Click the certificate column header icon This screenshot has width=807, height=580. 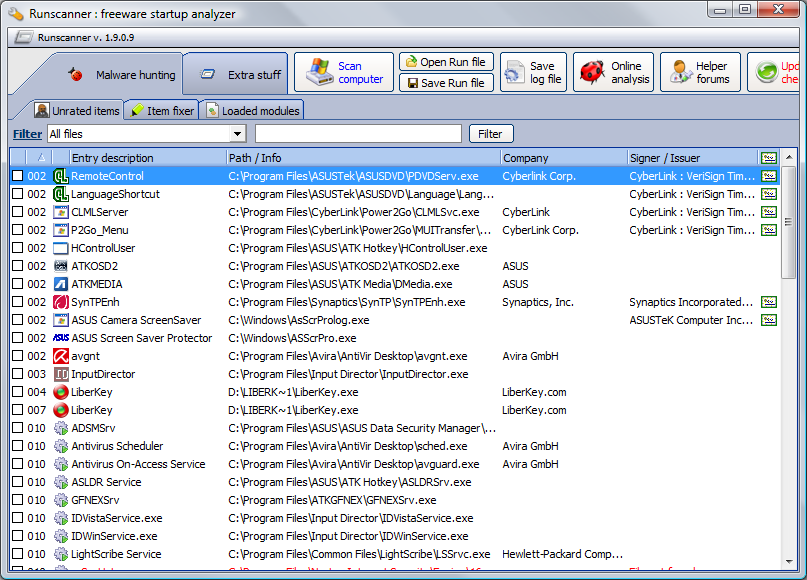(769, 157)
